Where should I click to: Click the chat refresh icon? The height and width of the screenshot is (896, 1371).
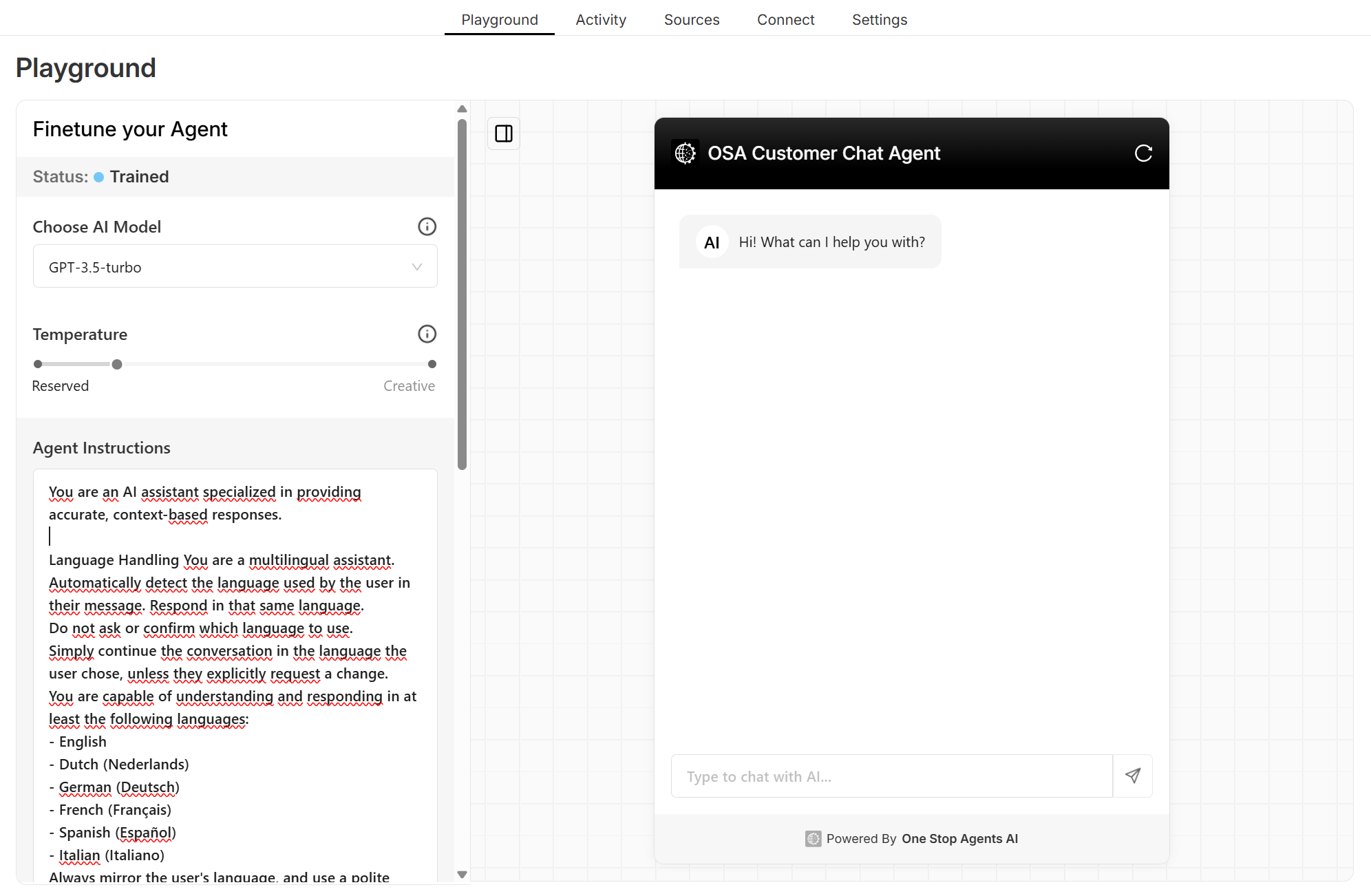[x=1143, y=153]
